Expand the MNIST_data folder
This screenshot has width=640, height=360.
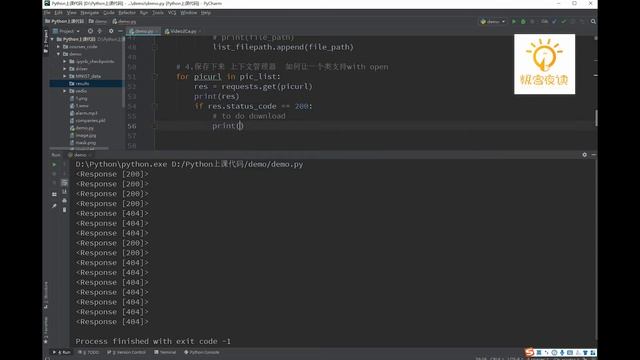click(65, 76)
